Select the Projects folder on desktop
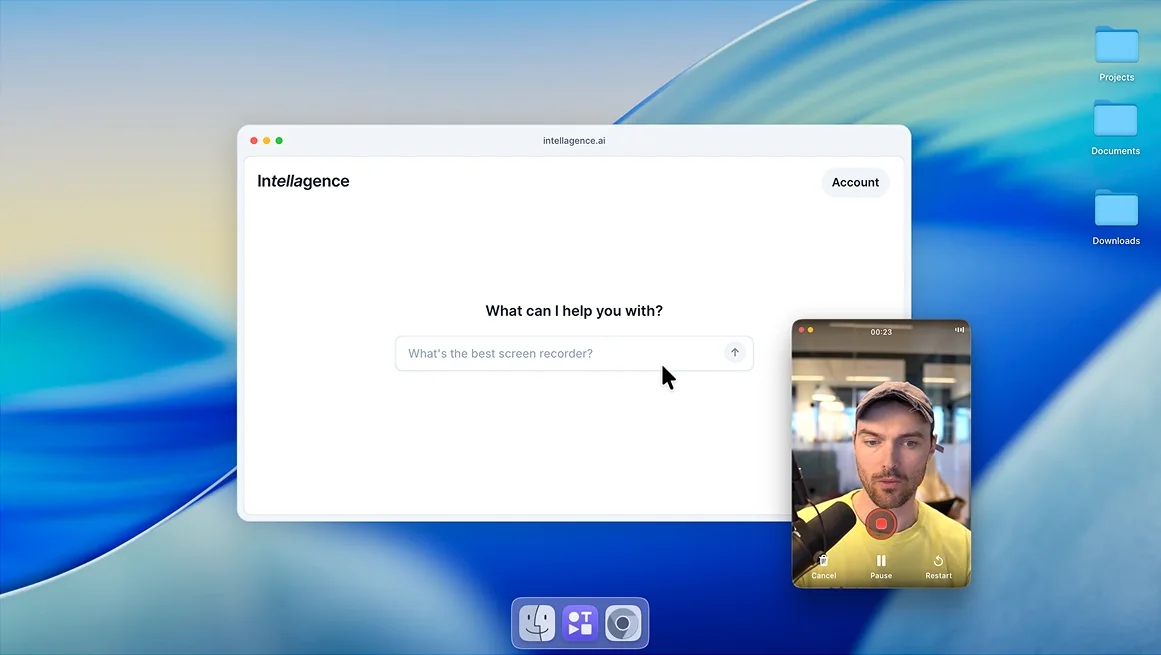 [1117, 53]
